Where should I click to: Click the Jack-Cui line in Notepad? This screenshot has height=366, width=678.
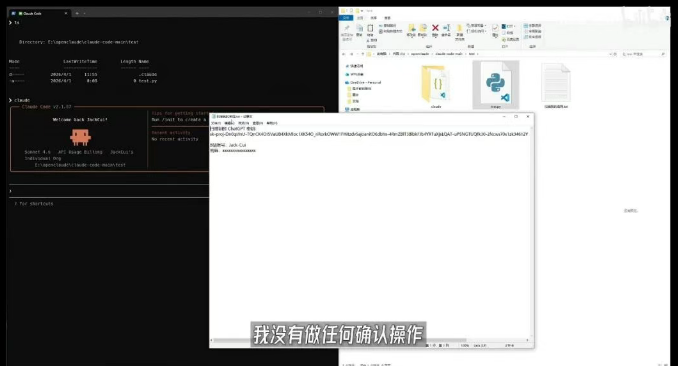pyautogui.click(x=228, y=145)
